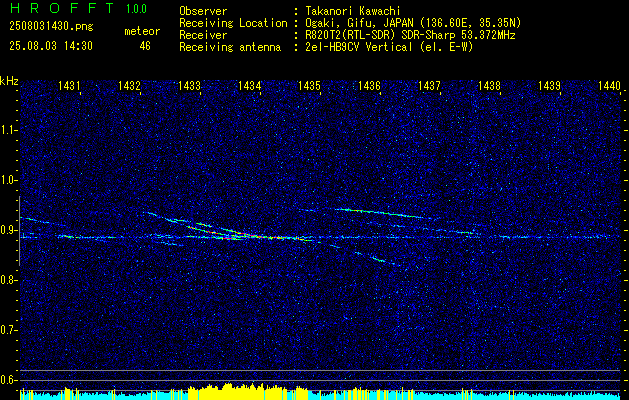Image resolution: width=629 pixels, height=400 pixels.
Task: Click the date 25.08.03 14:30
Action: tap(51, 46)
